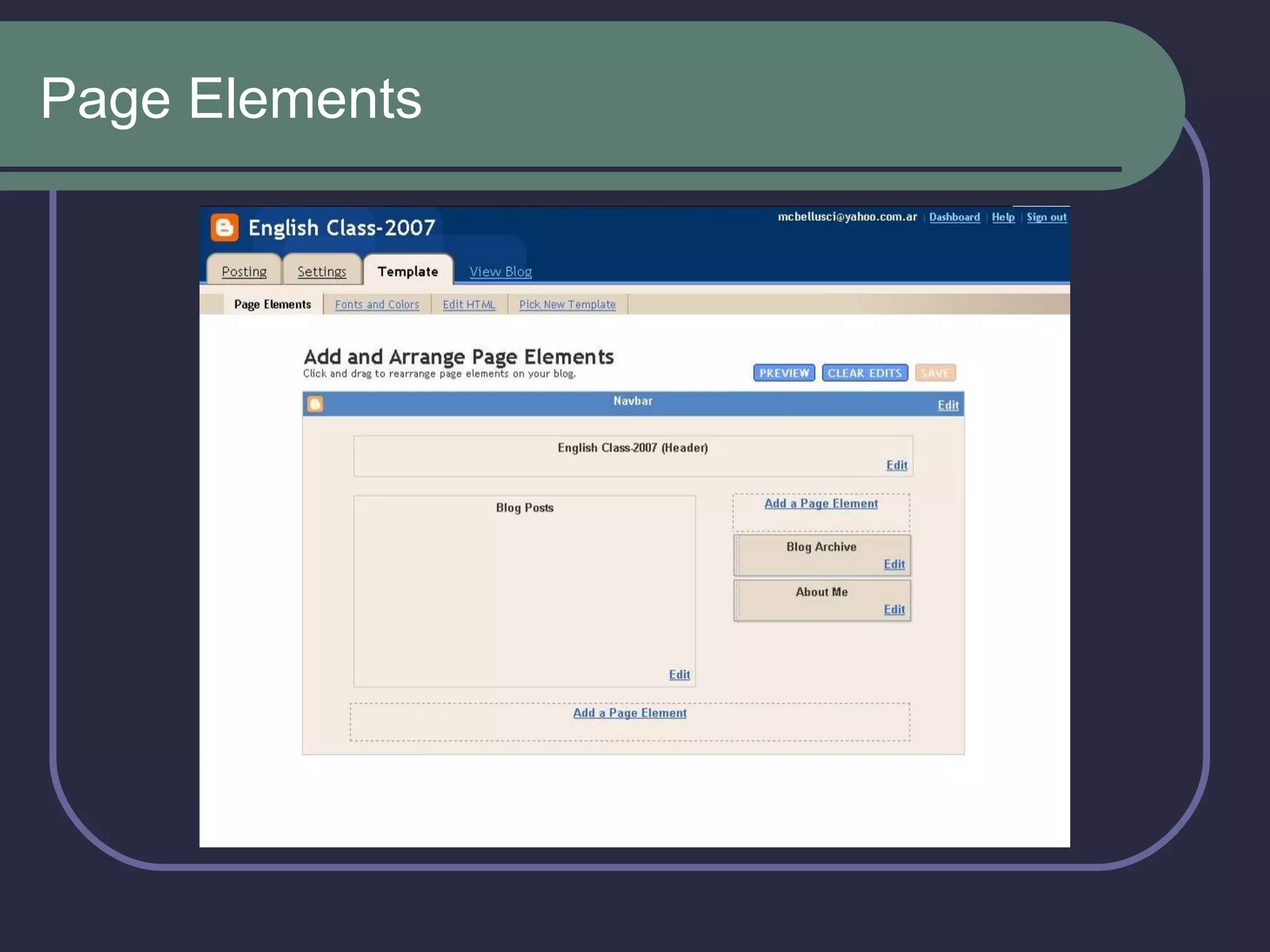Click the orange Blogger logo icon

click(x=224, y=227)
